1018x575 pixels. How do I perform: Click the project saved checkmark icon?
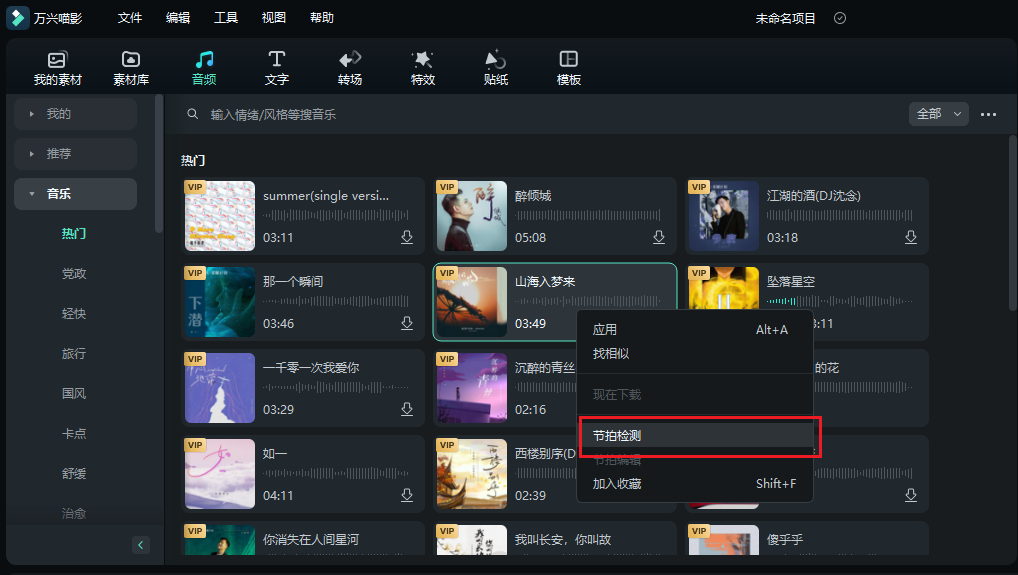pyautogui.click(x=839, y=18)
